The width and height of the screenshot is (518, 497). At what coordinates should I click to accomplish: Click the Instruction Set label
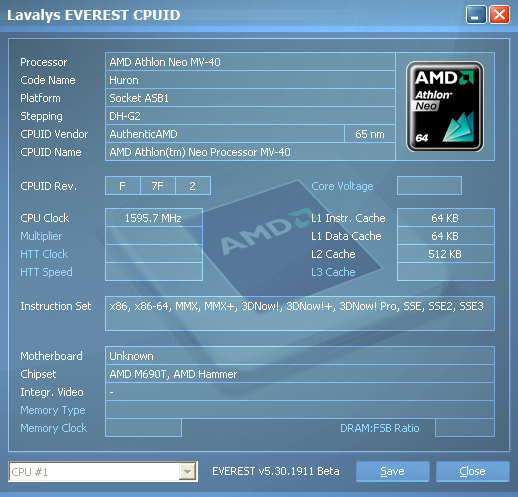56,306
